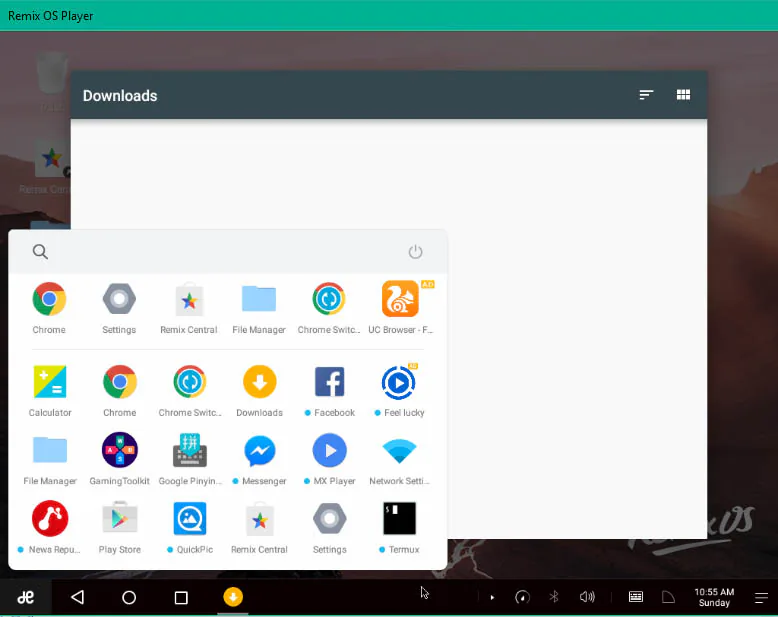The height and width of the screenshot is (617, 778).
Task: Click the power button in the launcher
Action: coord(415,252)
